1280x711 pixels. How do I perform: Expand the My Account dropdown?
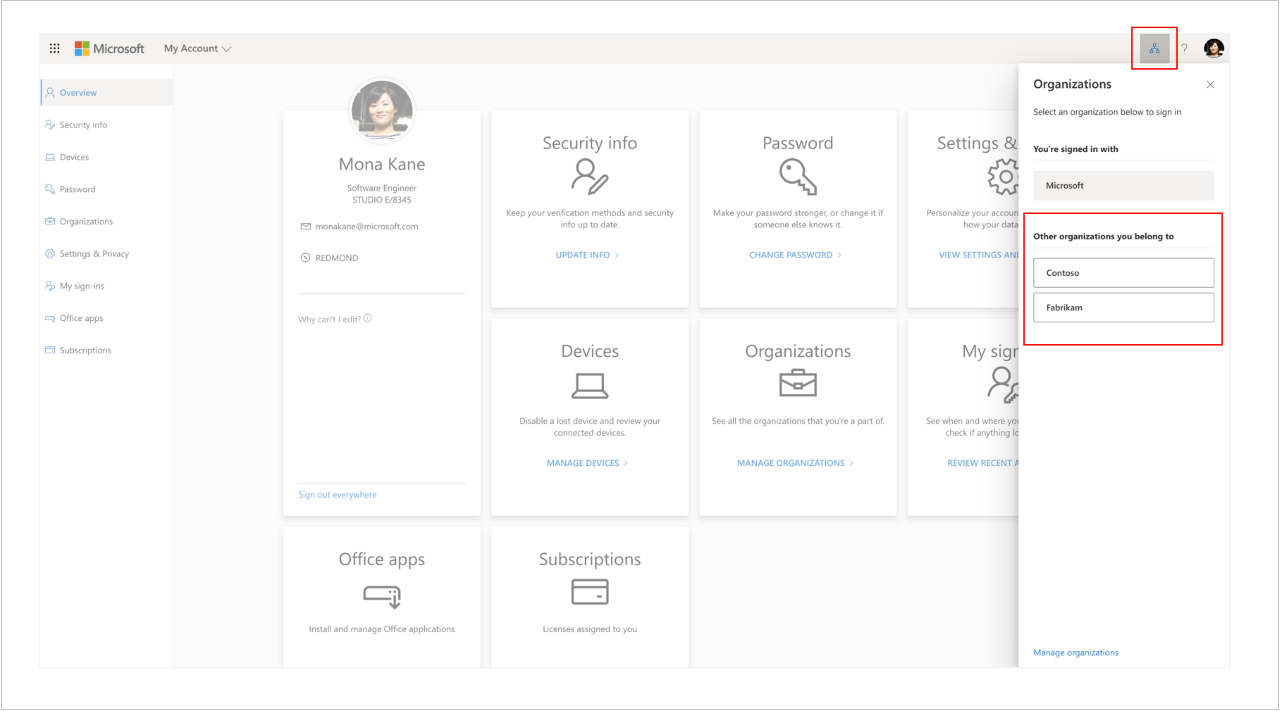[x=196, y=47]
